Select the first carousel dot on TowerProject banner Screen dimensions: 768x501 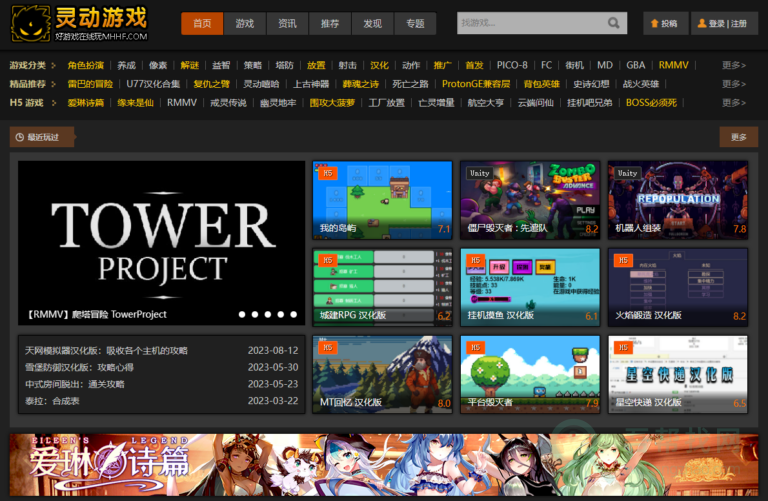pyautogui.click(x=241, y=314)
